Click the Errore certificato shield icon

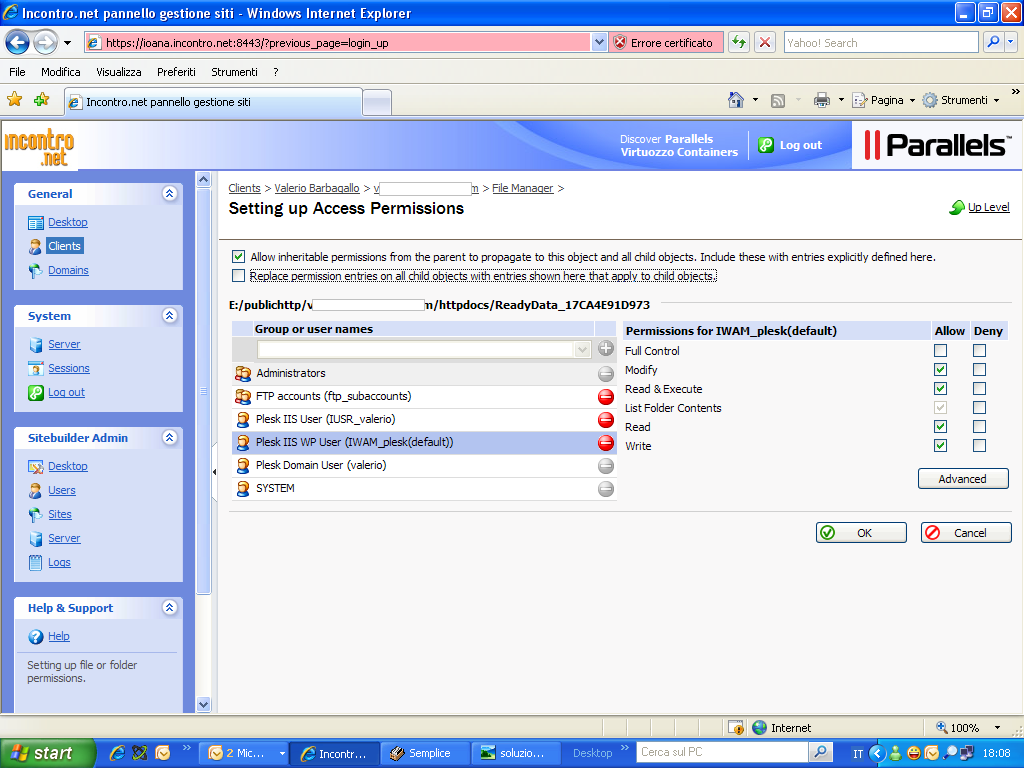(620, 42)
